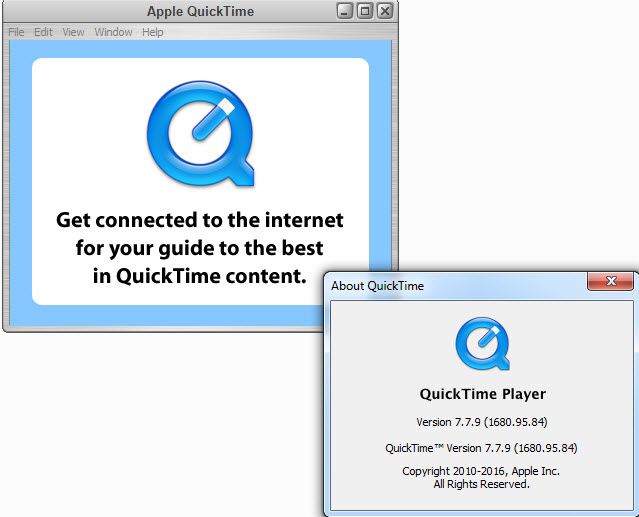Click 'All Rights Reserved.' text
This screenshot has width=639, height=517.
[481, 484]
